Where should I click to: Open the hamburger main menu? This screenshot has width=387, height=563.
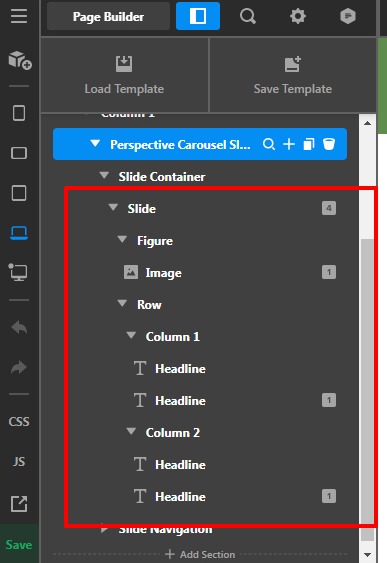click(x=19, y=16)
